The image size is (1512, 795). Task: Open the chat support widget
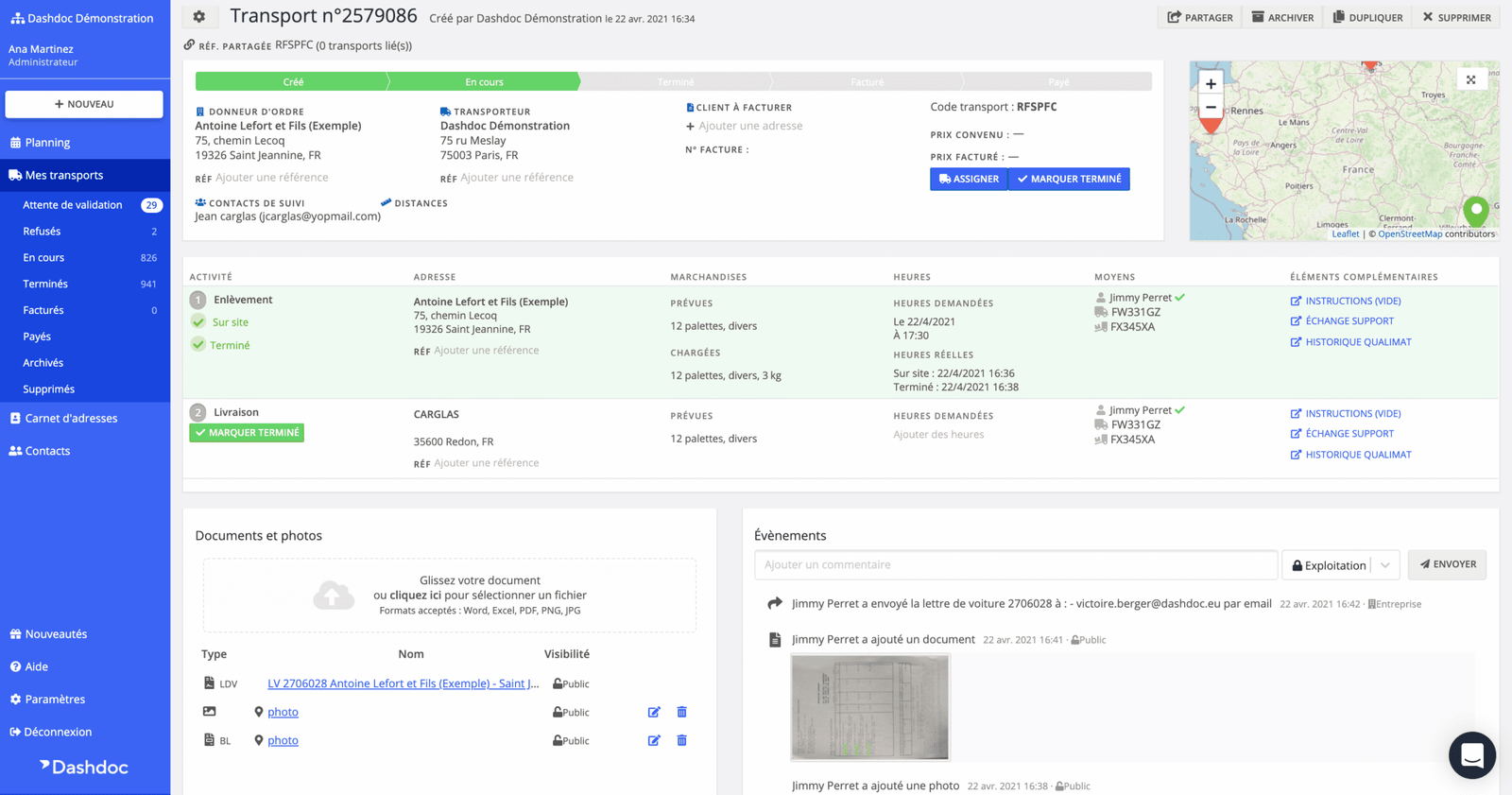tap(1471, 754)
